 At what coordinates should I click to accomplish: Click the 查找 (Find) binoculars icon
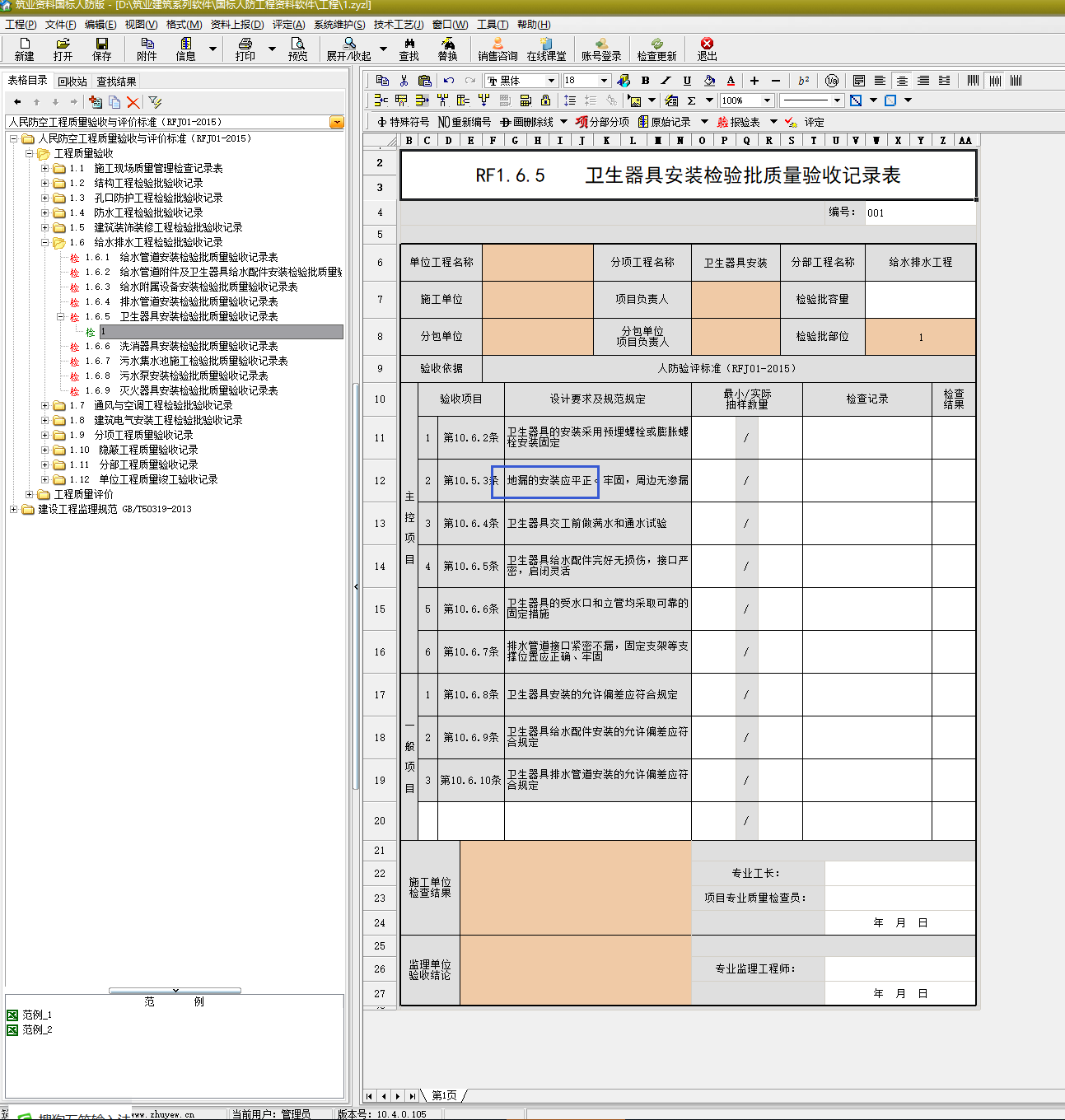[409, 49]
